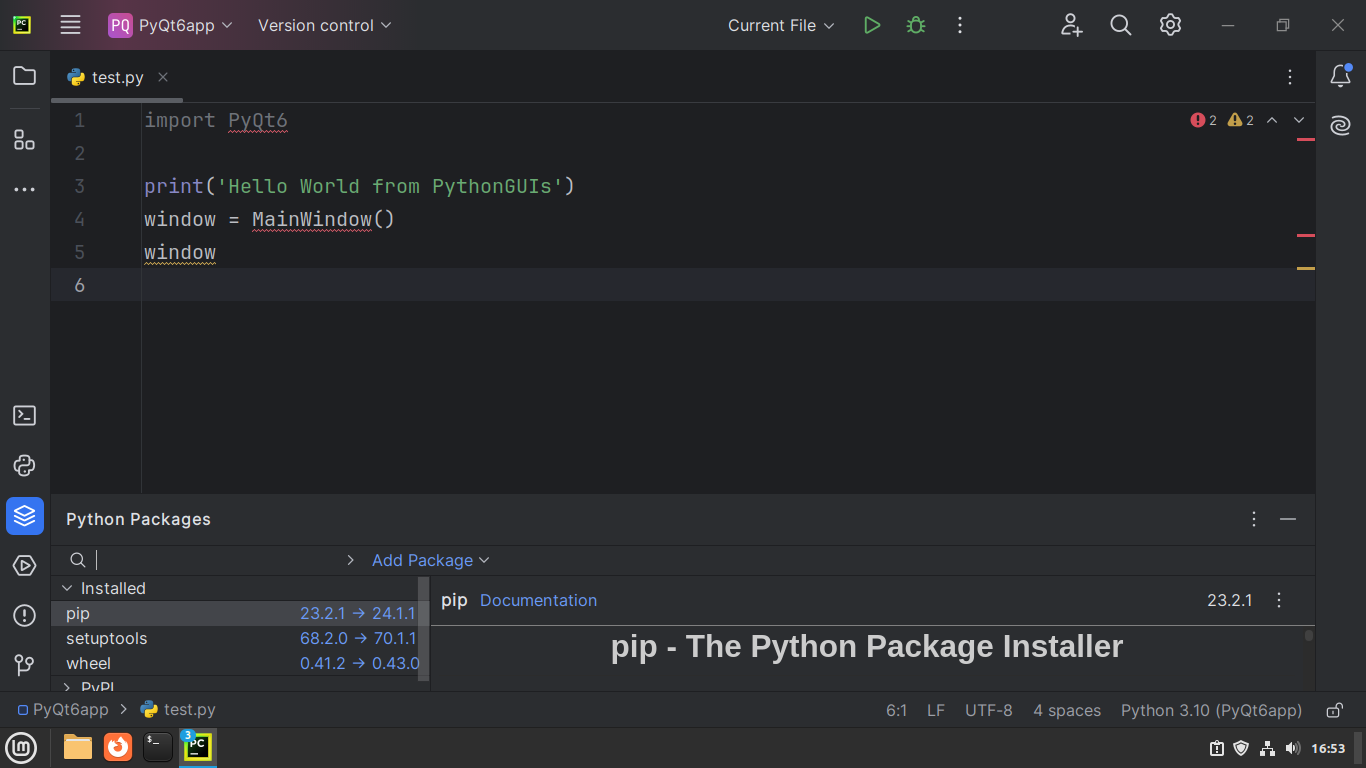This screenshot has width=1366, height=768.
Task: Click test.py in breadcrumb bar
Action: click(178, 710)
